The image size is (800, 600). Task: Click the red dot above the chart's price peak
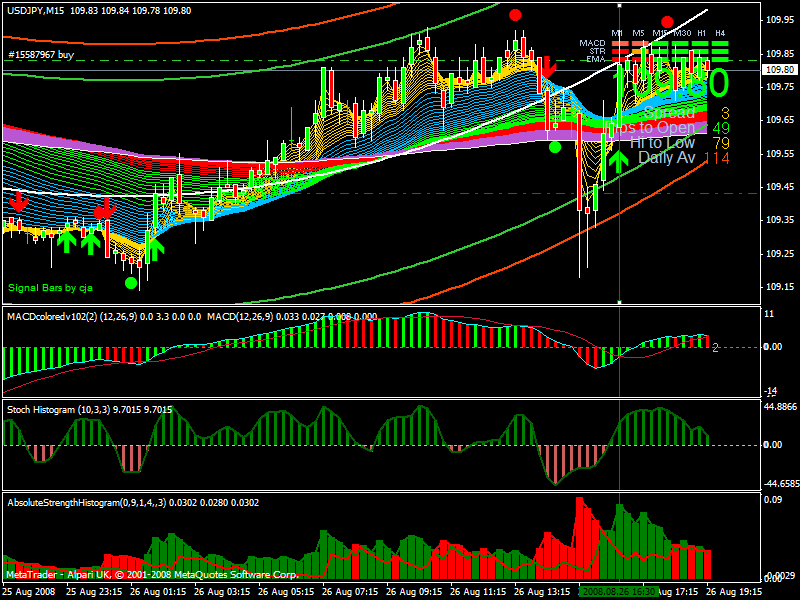[515, 15]
